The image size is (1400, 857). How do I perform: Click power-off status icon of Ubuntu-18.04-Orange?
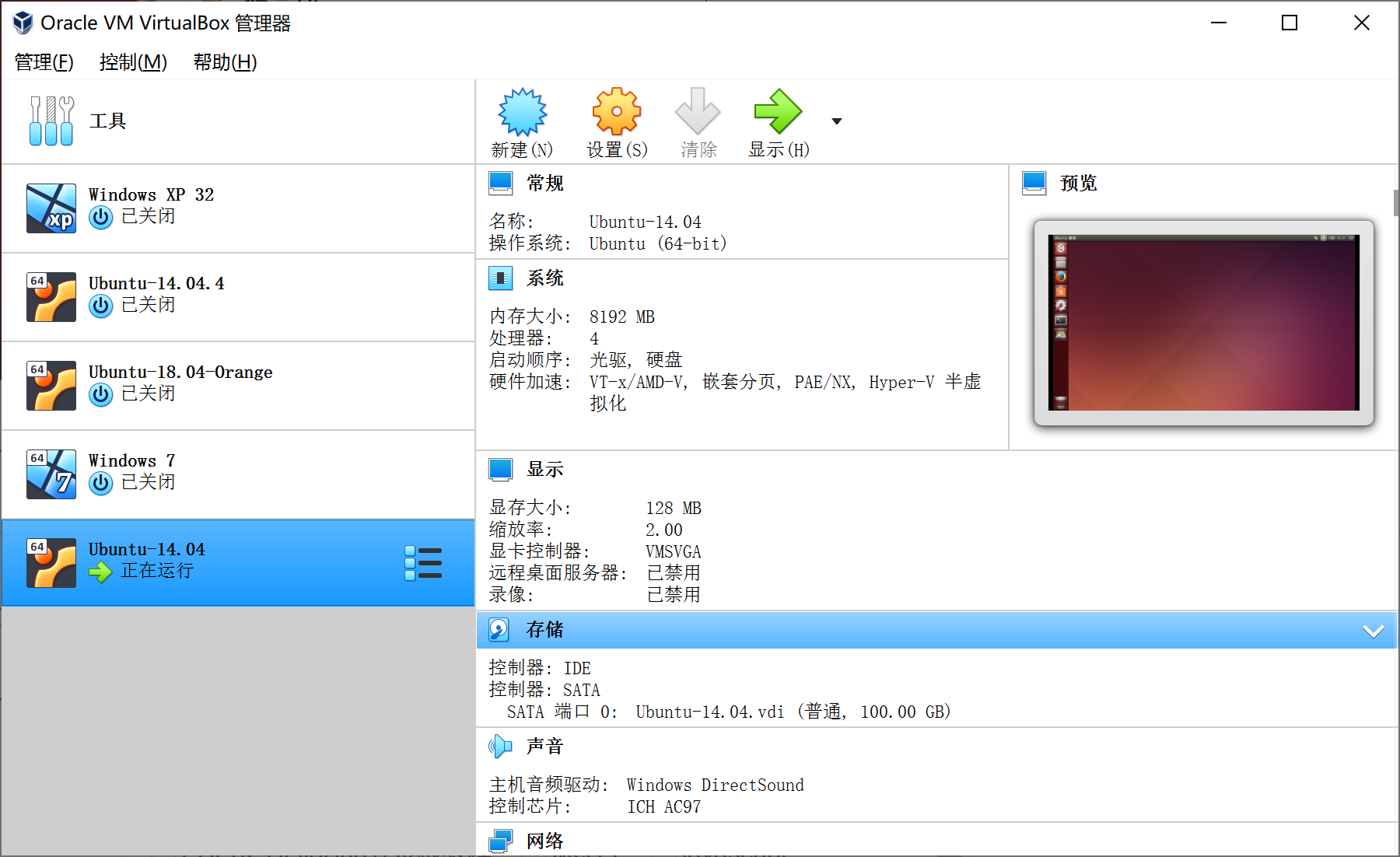coord(100,394)
